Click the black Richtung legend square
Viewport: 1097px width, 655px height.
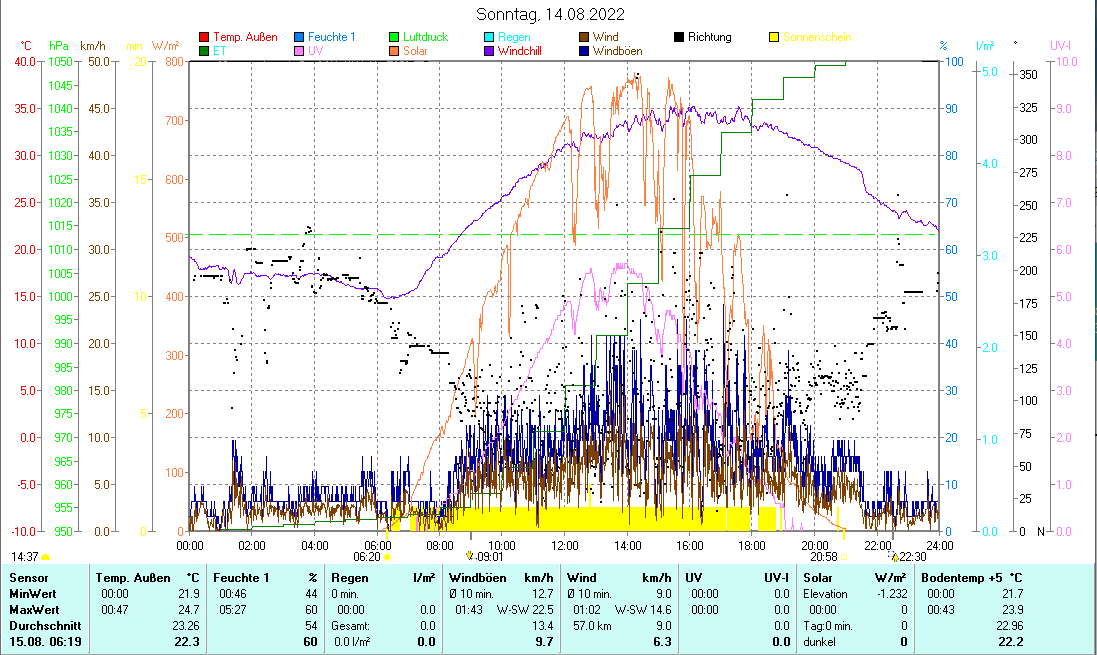tap(679, 38)
